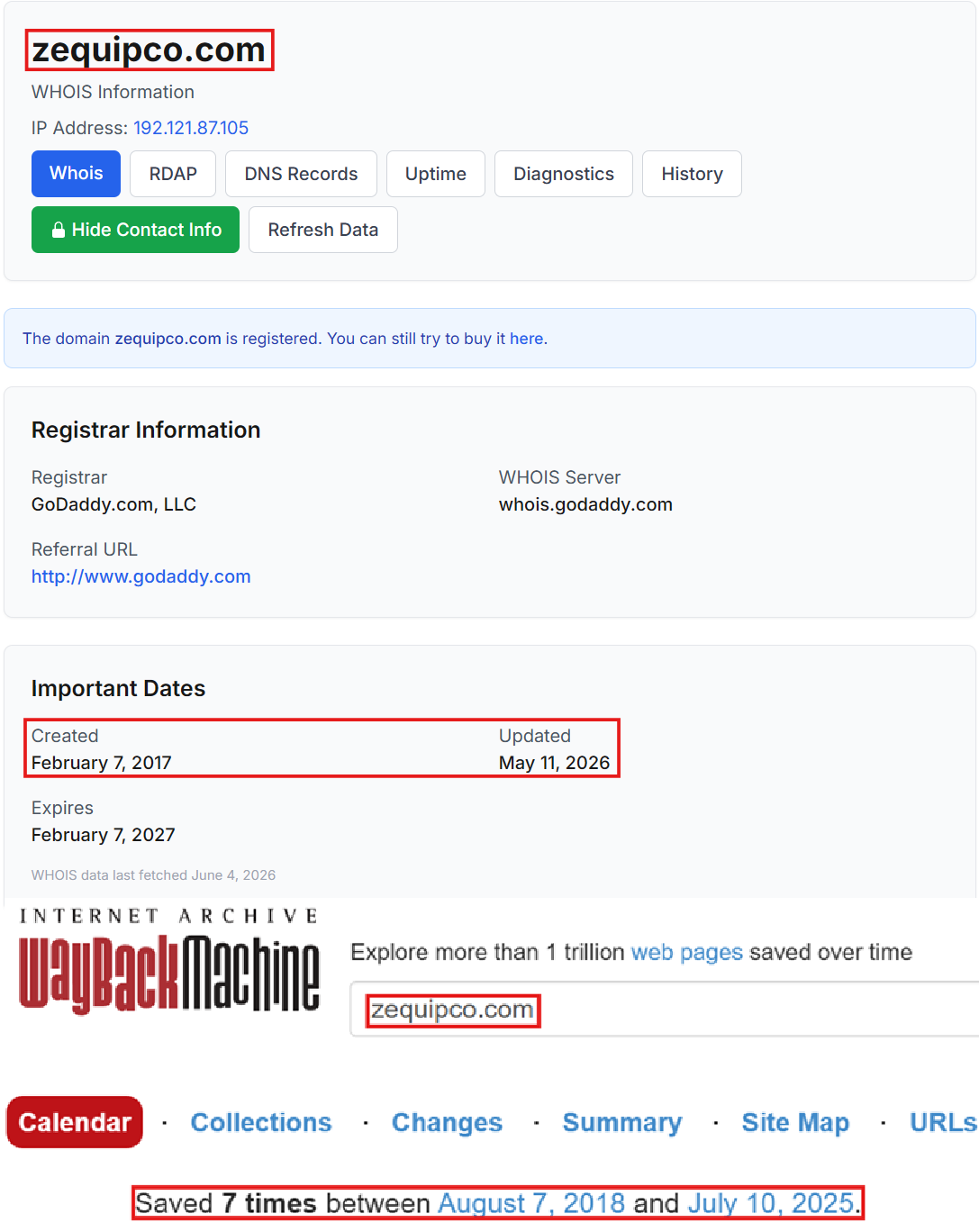The image size is (979, 1232).
Task: Click the Important Dates heading
Action: [118, 688]
